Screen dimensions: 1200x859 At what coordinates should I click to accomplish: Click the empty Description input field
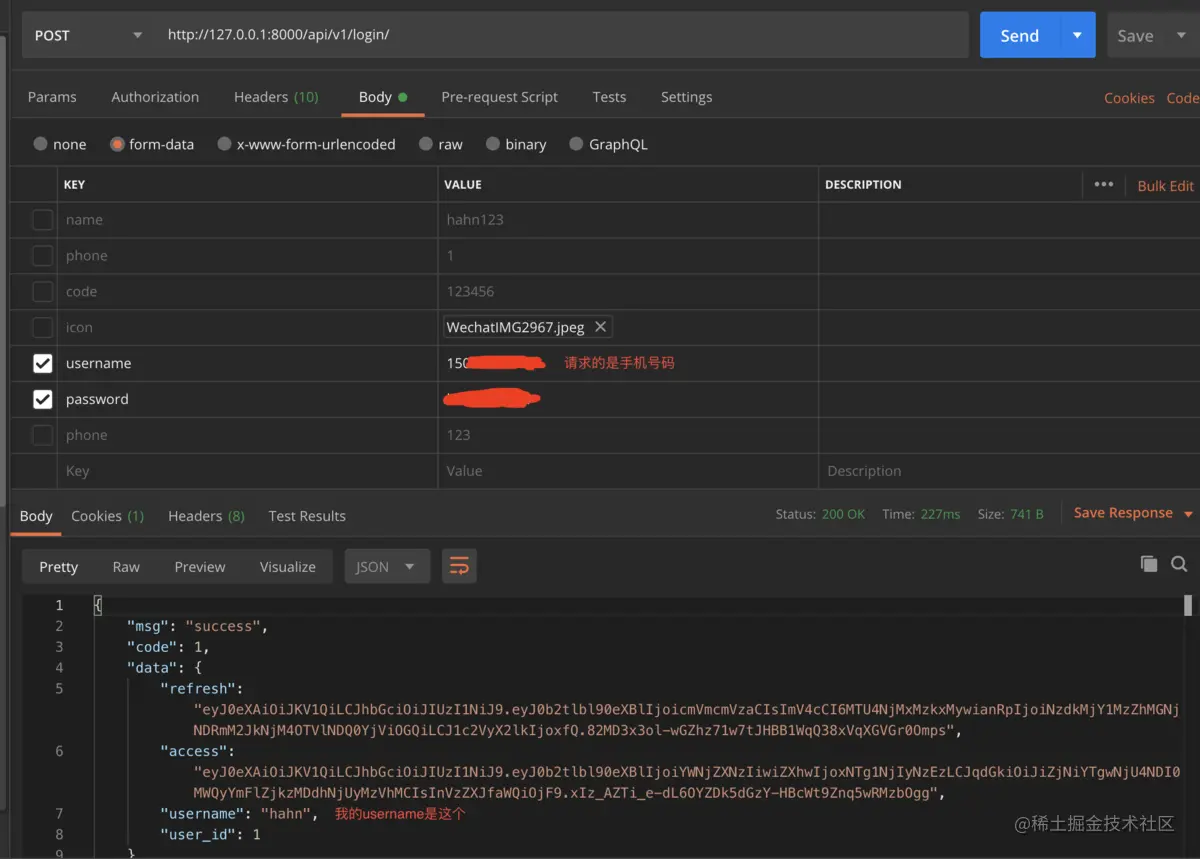pos(1008,471)
